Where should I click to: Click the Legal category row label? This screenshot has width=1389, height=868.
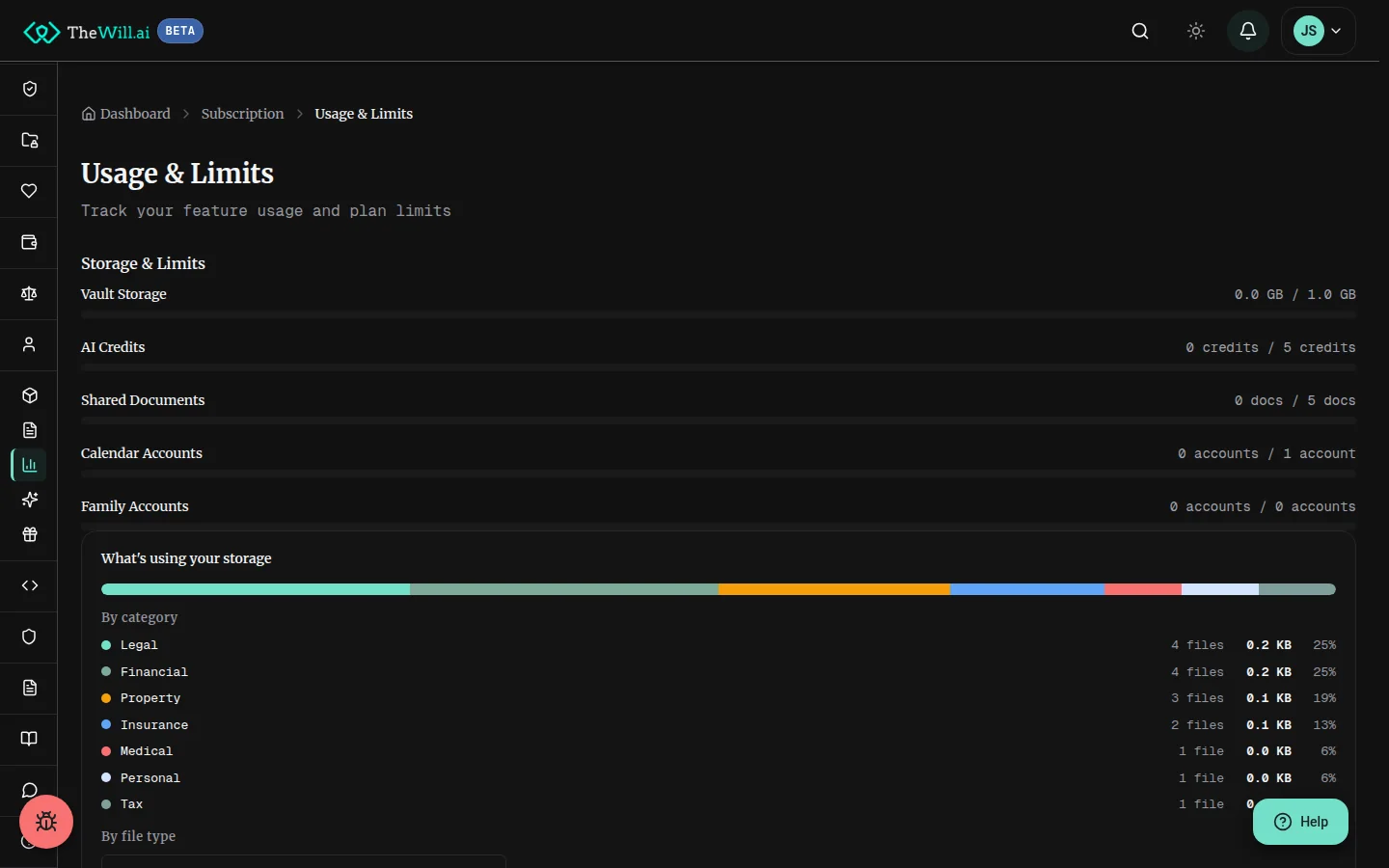[x=139, y=645]
